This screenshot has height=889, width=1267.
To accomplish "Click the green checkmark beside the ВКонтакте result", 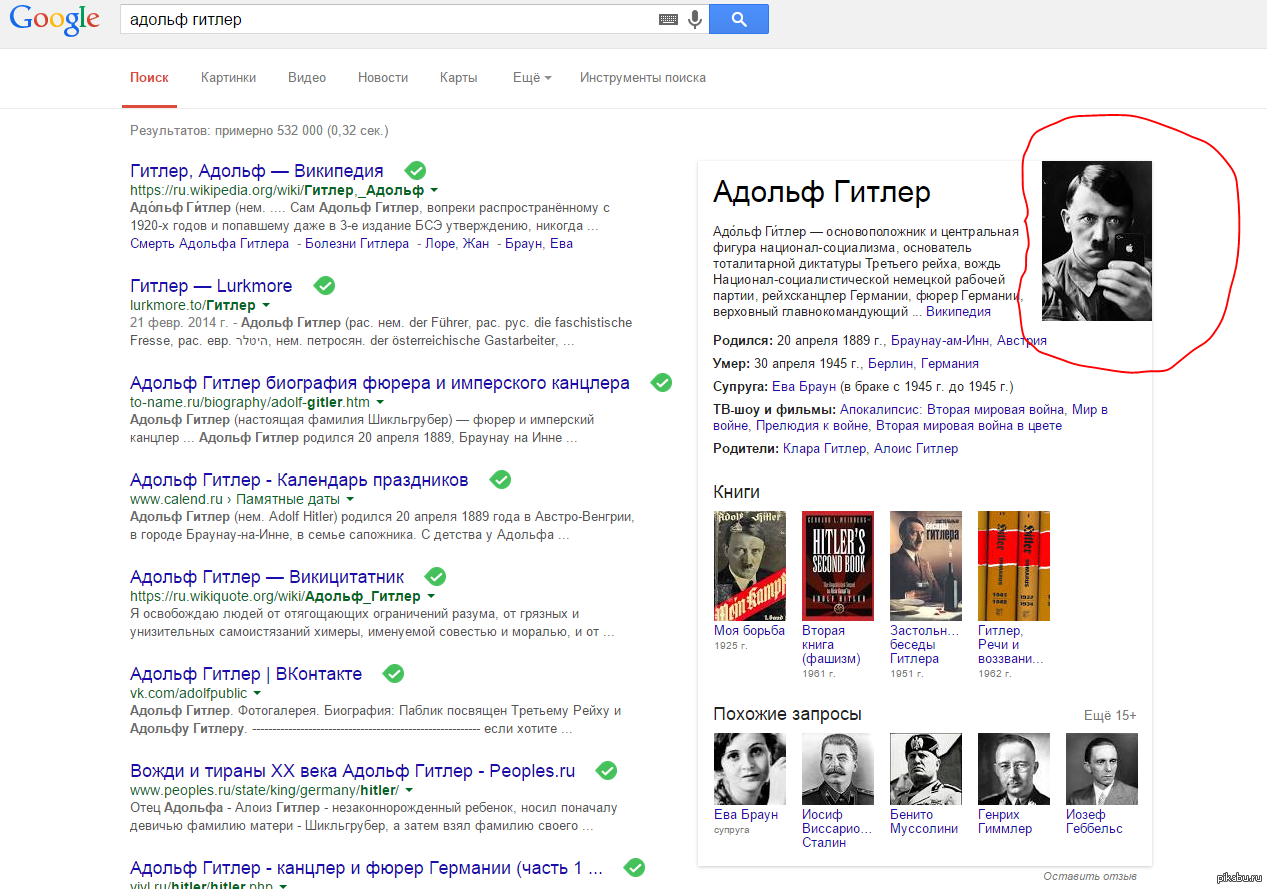I will click(x=394, y=673).
